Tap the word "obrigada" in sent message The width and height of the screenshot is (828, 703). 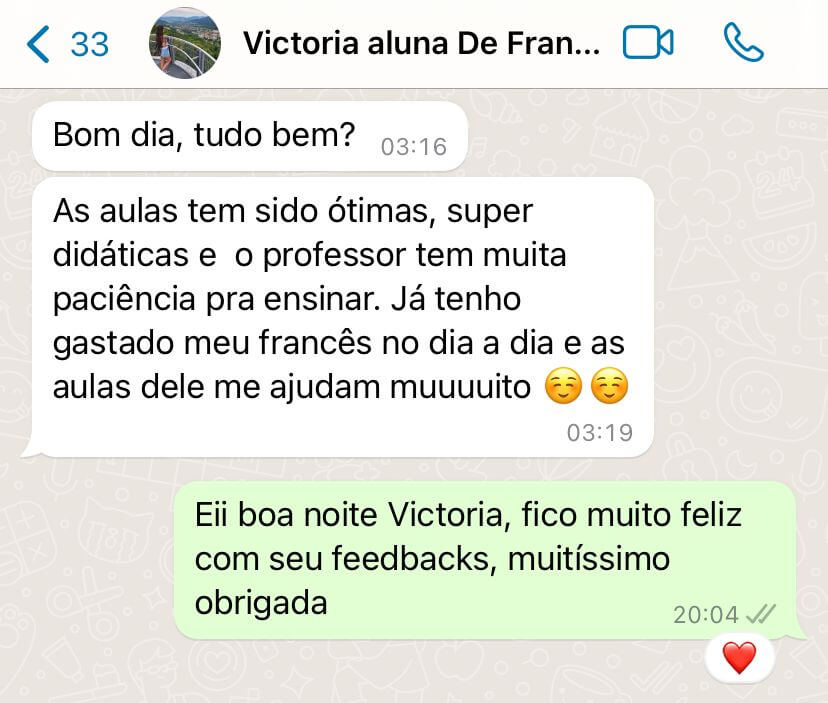(x=261, y=604)
